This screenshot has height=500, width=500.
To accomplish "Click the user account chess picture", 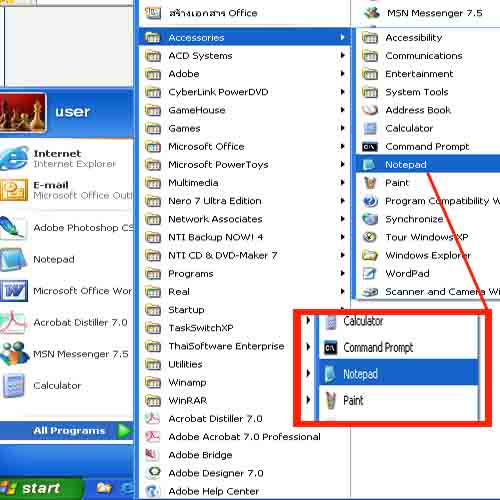I will (x=23, y=112).
